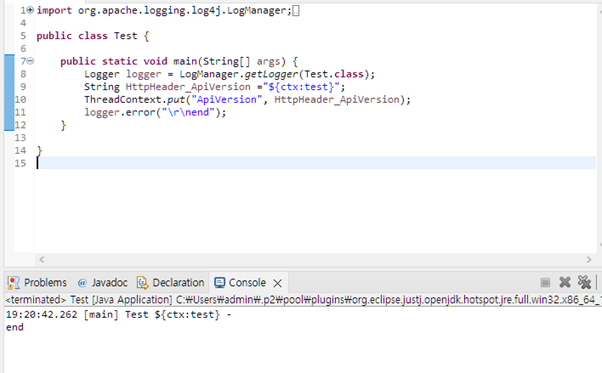Click the Console monitor icon

(x=220, y=283)
